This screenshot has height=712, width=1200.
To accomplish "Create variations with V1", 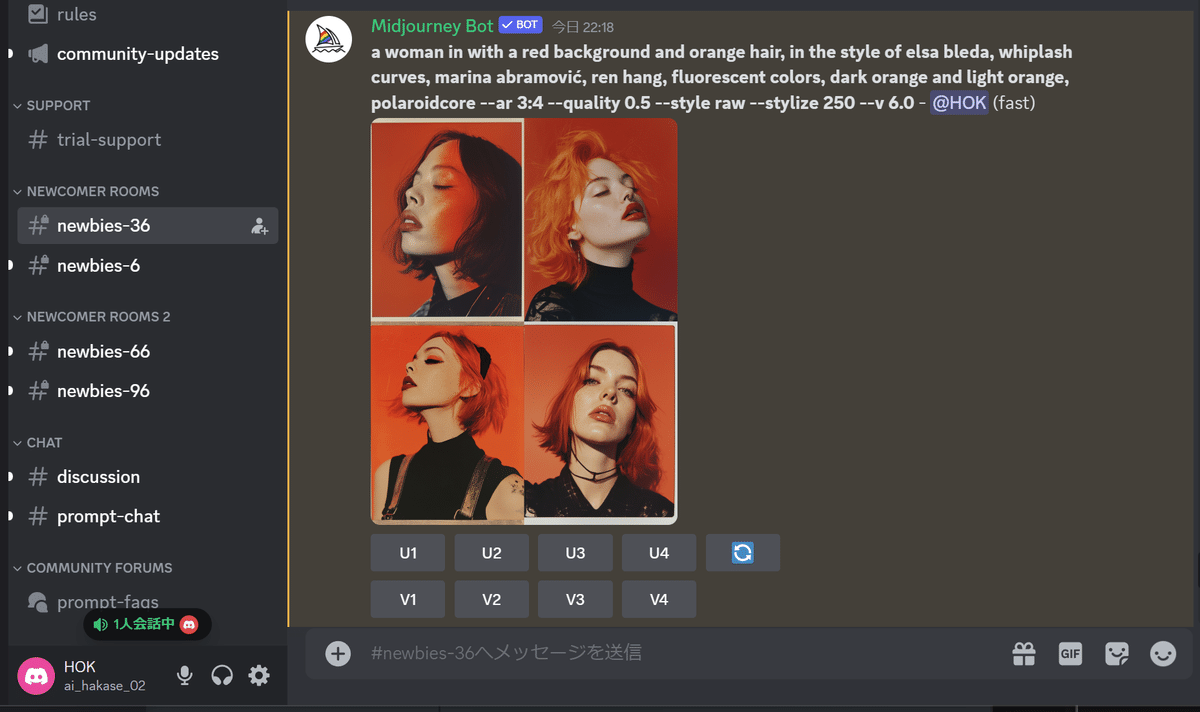I will click(x=408, y=599).
